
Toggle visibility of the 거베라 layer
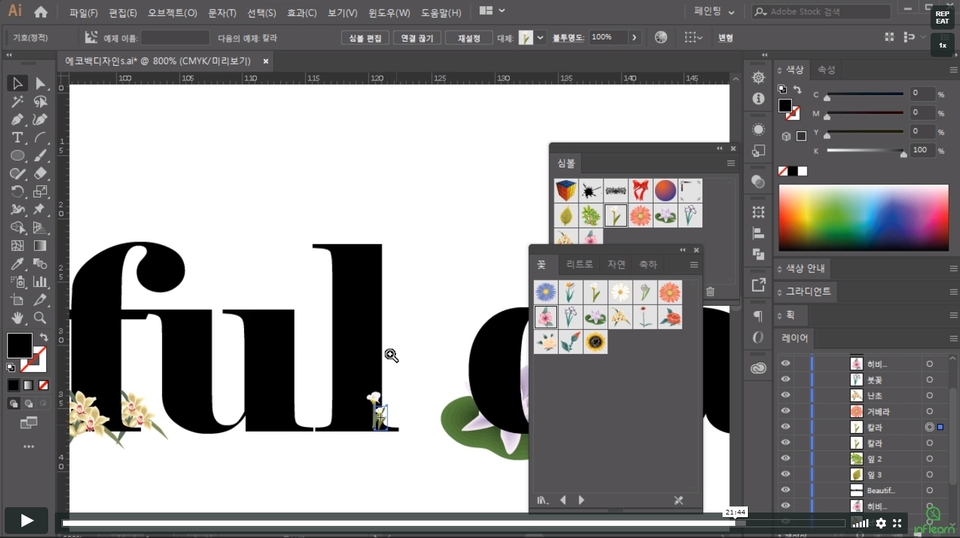click(x=785, y=412)
